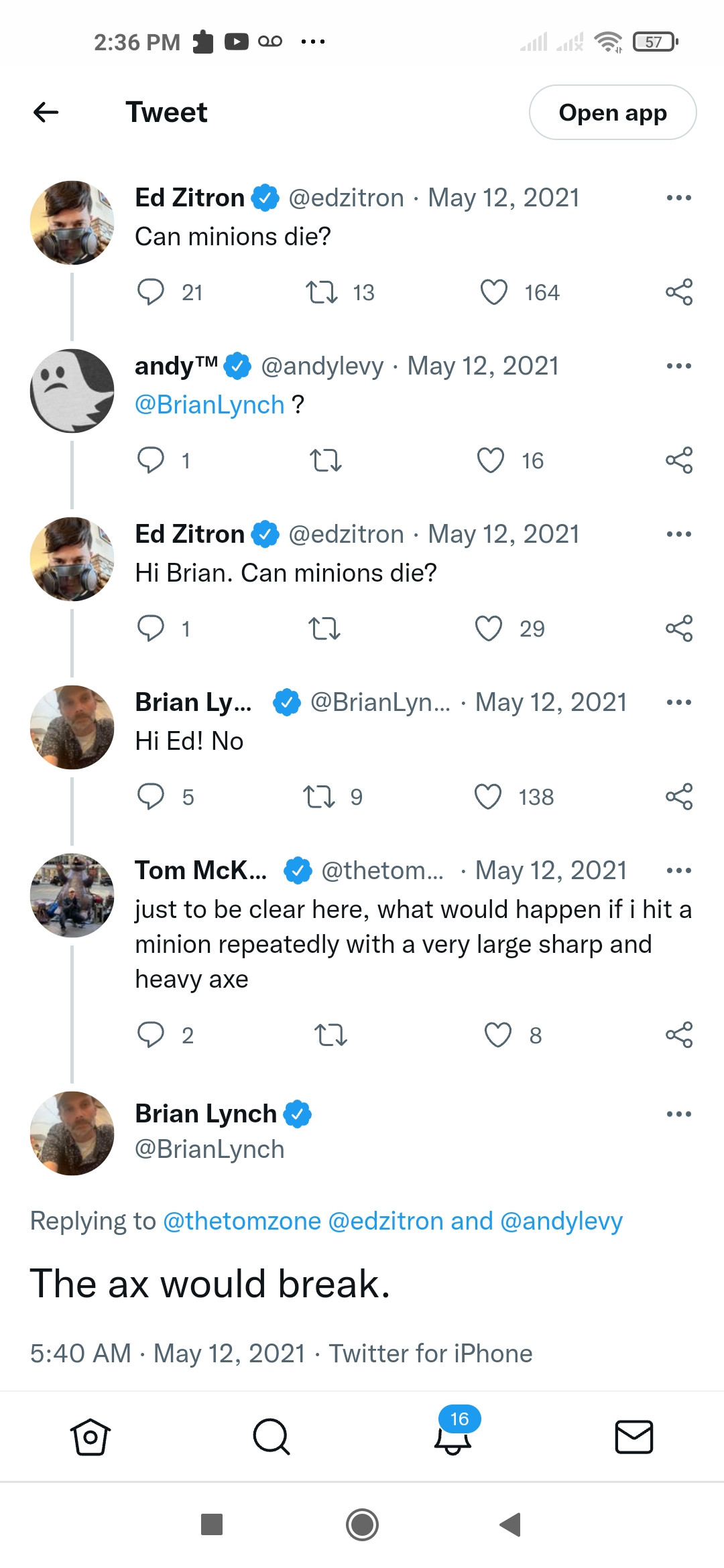Open more options on Tom McK's tweet
Image resolution: width=724 pixels, height=1568 pixels.
click(x=678, y=870)
